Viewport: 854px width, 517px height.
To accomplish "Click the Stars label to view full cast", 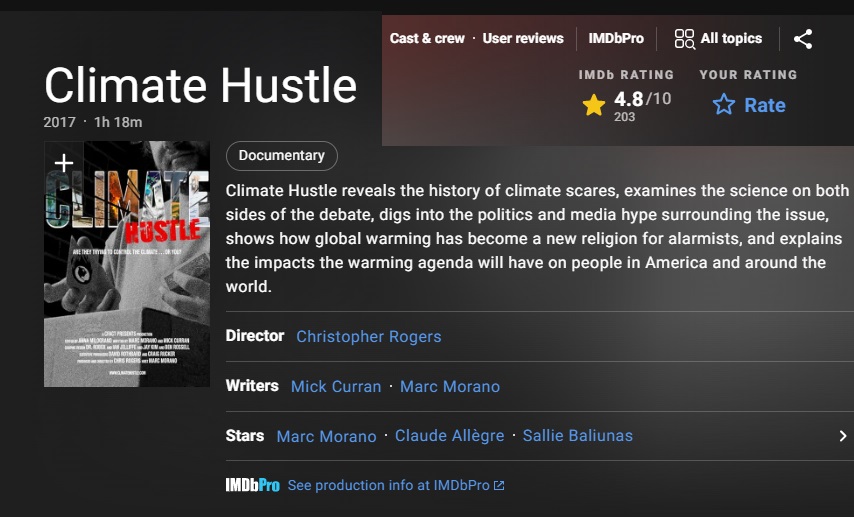I will click(245, 436).
